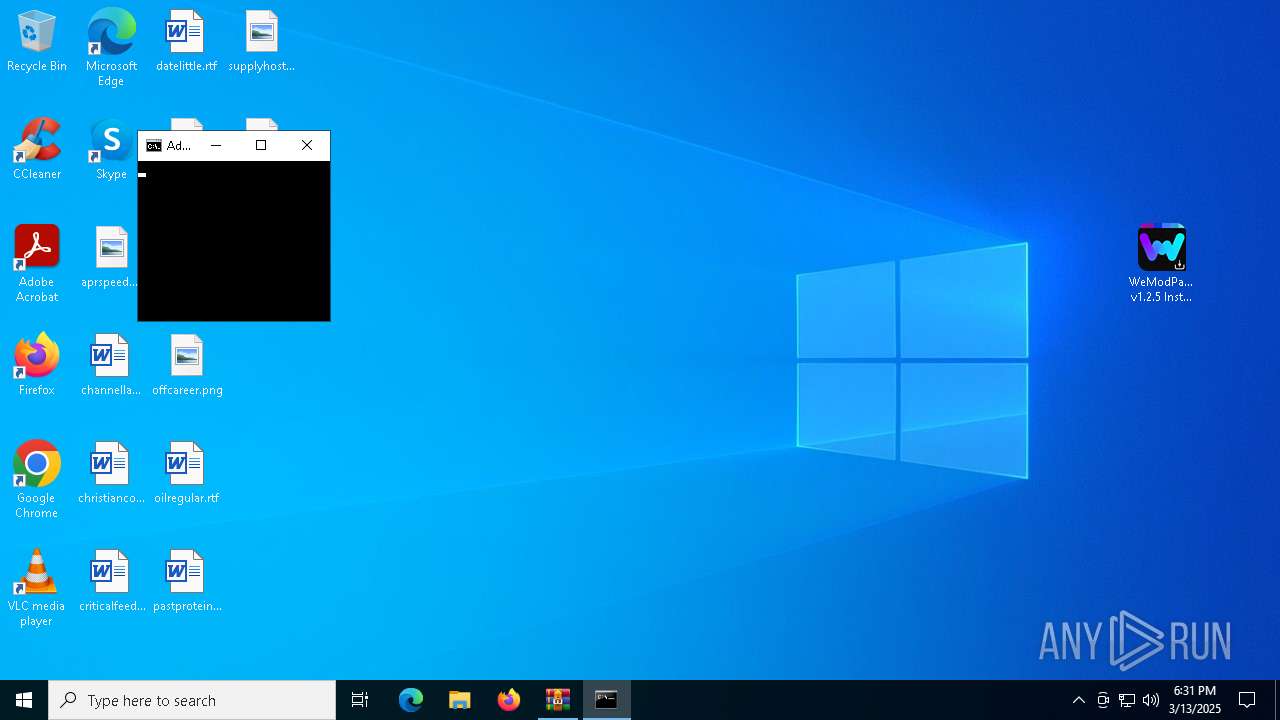Select the datelittle.rtf file icon

pyautogui.click(x=186, y=42)
